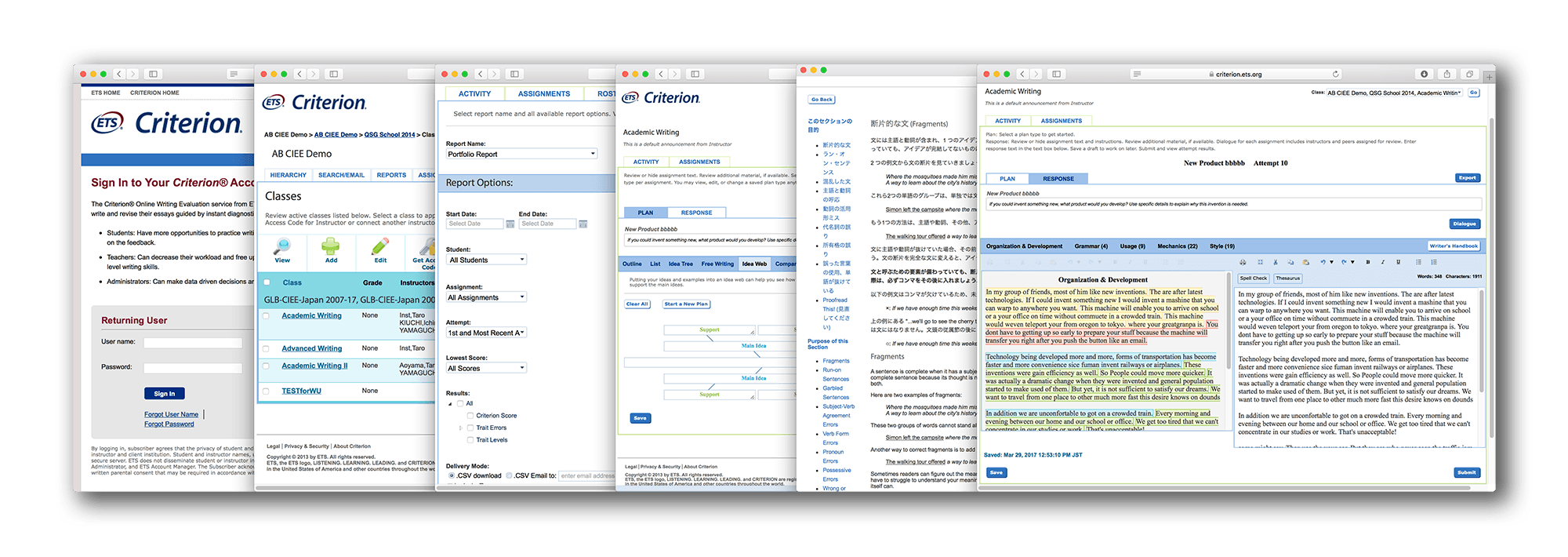Check the Criterion Score checkbox
The image size is (1568, 557).
pos(470,415)
